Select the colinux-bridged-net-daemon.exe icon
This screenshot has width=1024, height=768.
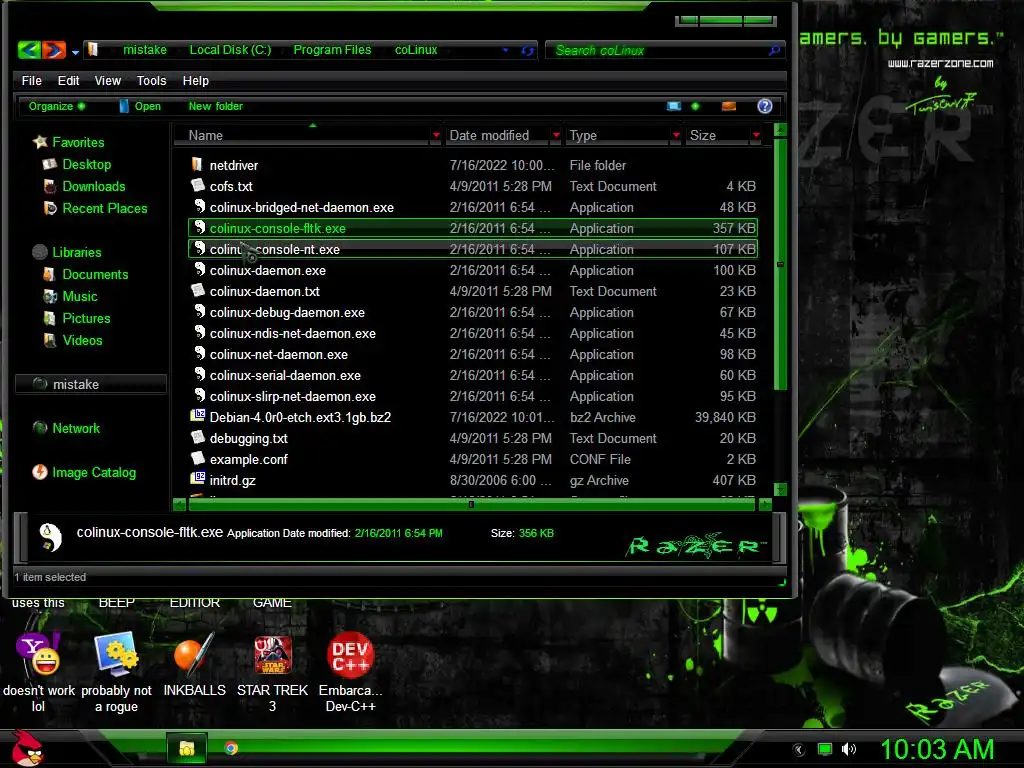tap(199, 206)
